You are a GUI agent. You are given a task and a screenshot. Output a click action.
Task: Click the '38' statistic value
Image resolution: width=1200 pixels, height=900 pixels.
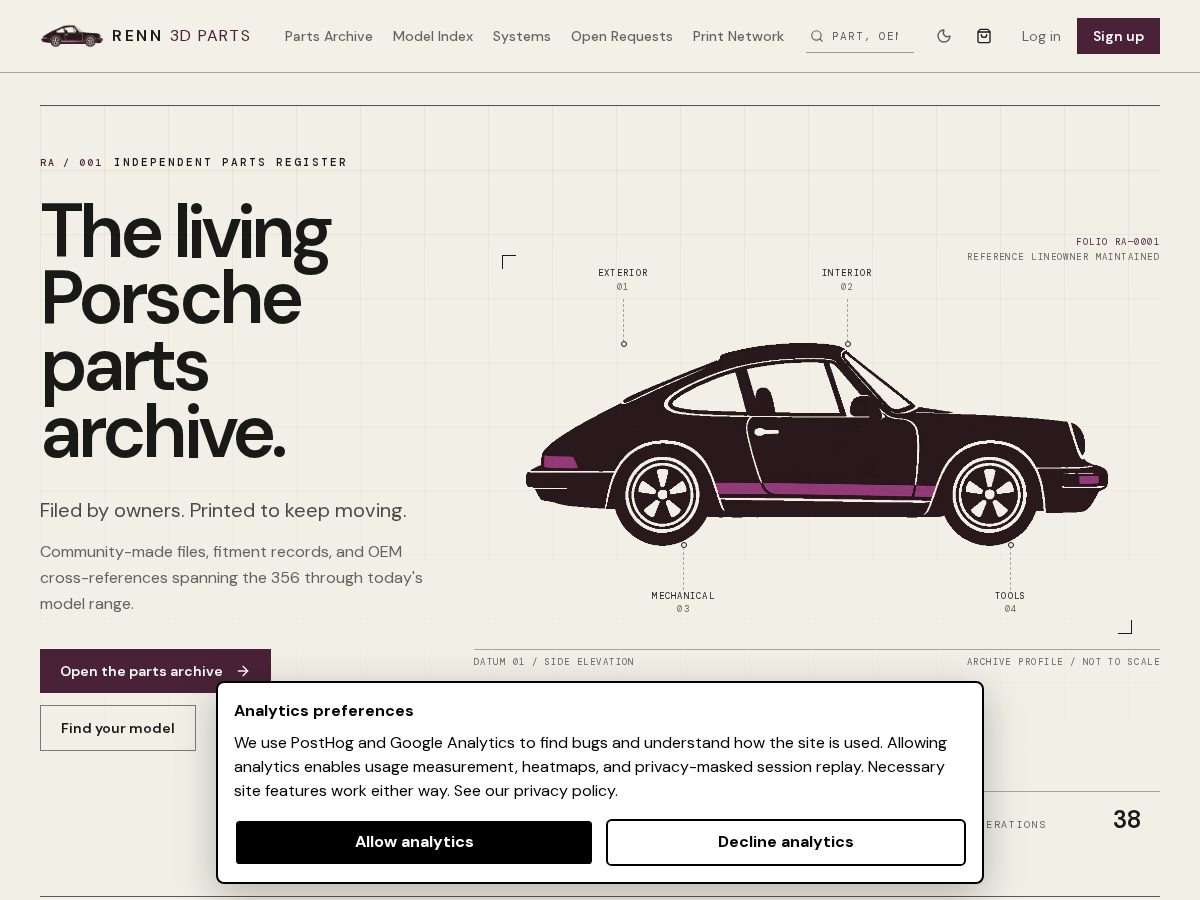(x=1127, y=820)
